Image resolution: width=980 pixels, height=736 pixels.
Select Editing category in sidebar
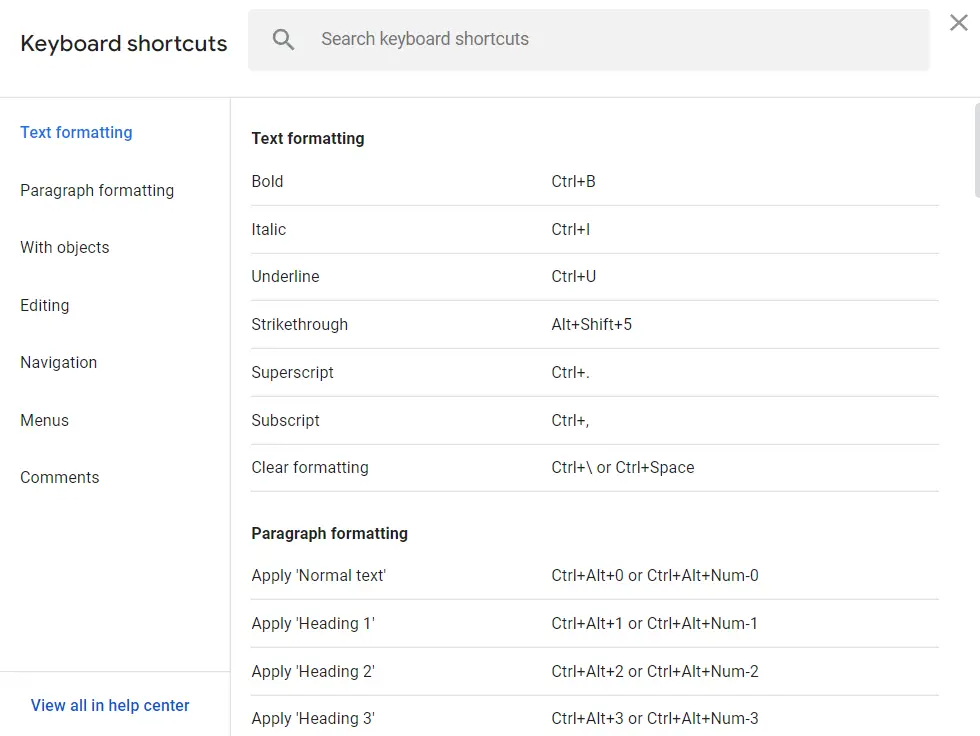click(45, 305)
